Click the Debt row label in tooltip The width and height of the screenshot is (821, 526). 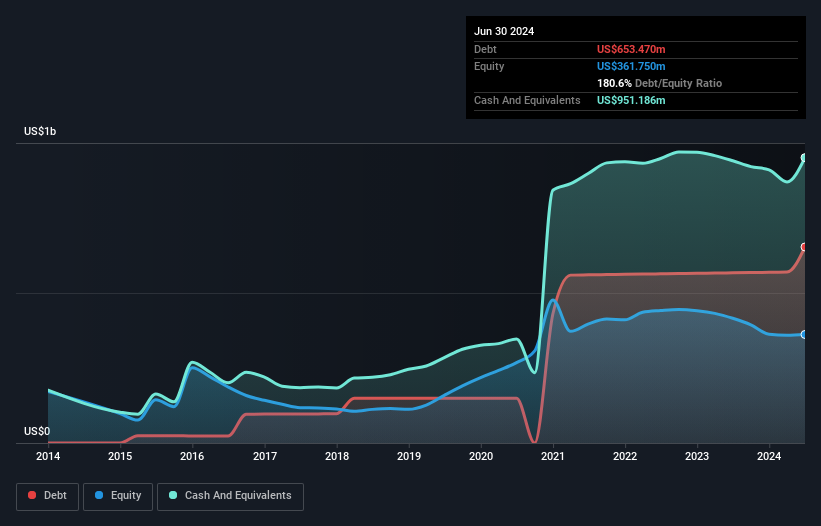coord(485,49)
